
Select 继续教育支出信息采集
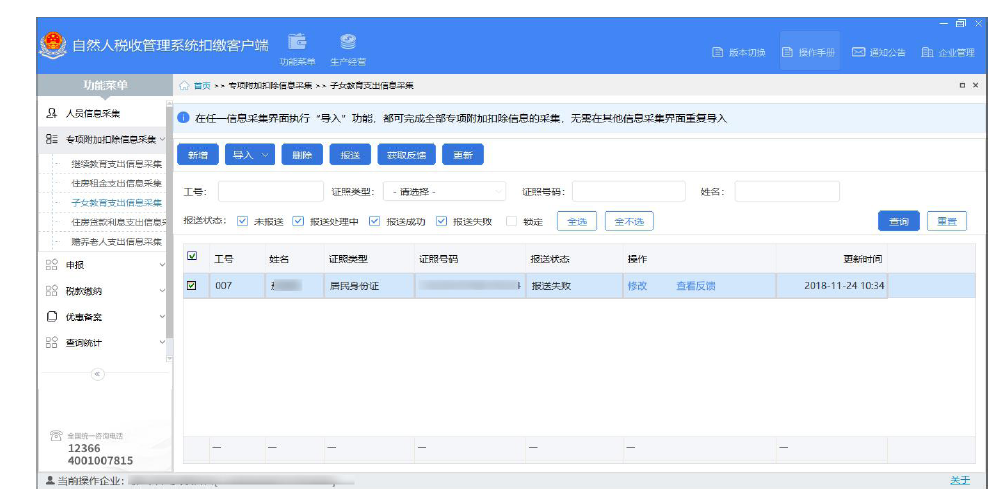pyautogui.click(x=116, y=164)
